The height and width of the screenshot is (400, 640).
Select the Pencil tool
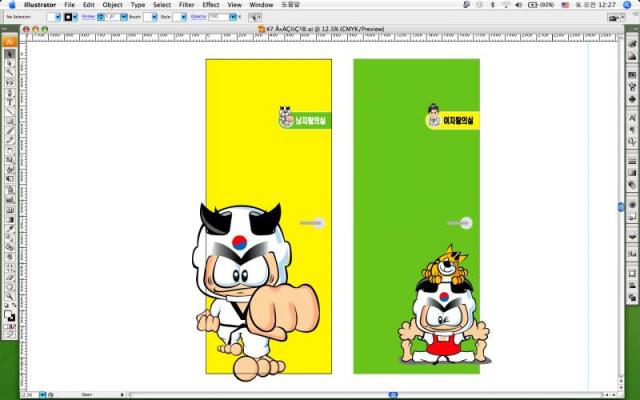pyautogui.click(x=10, y=140)
